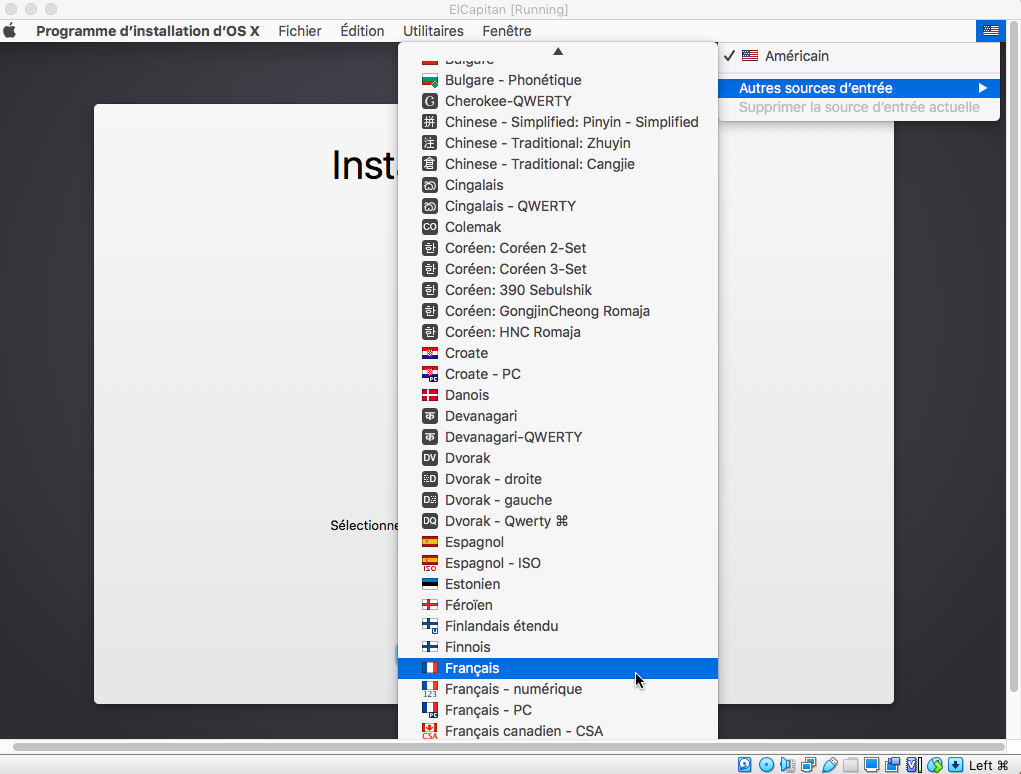Click the VirtualBox vertical scrollbar
Screen dimensions: 1021x774
click(x=1013, y=356)
